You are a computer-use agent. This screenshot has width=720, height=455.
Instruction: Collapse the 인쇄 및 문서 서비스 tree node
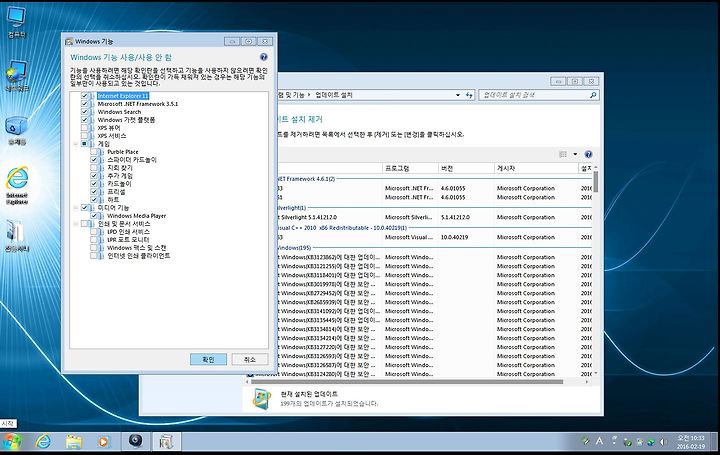coord(76,224)
